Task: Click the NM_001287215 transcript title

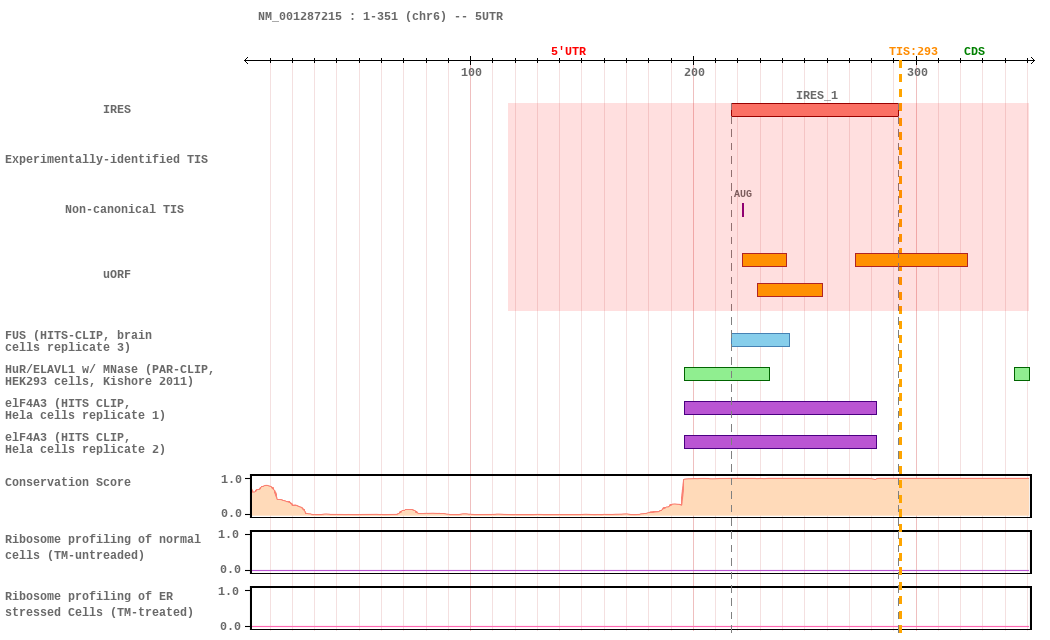Action: (x=380, y=17)
